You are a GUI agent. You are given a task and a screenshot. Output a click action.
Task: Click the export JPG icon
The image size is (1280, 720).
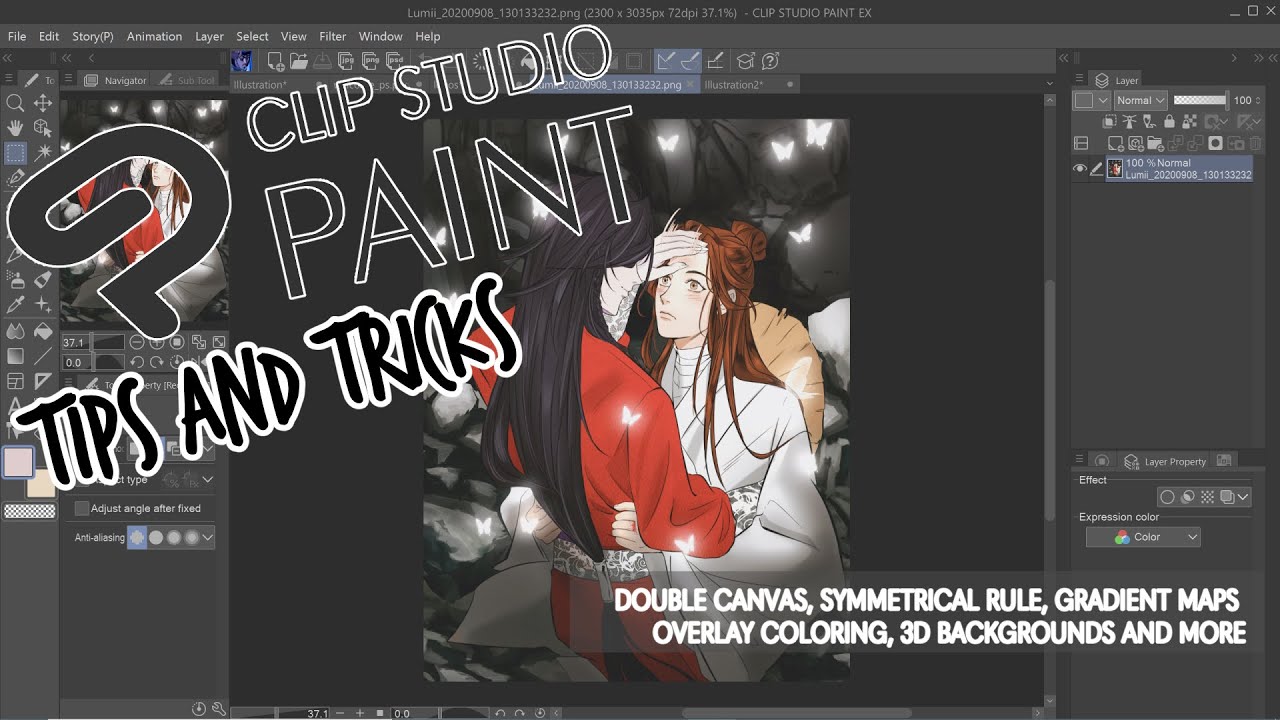346,61
